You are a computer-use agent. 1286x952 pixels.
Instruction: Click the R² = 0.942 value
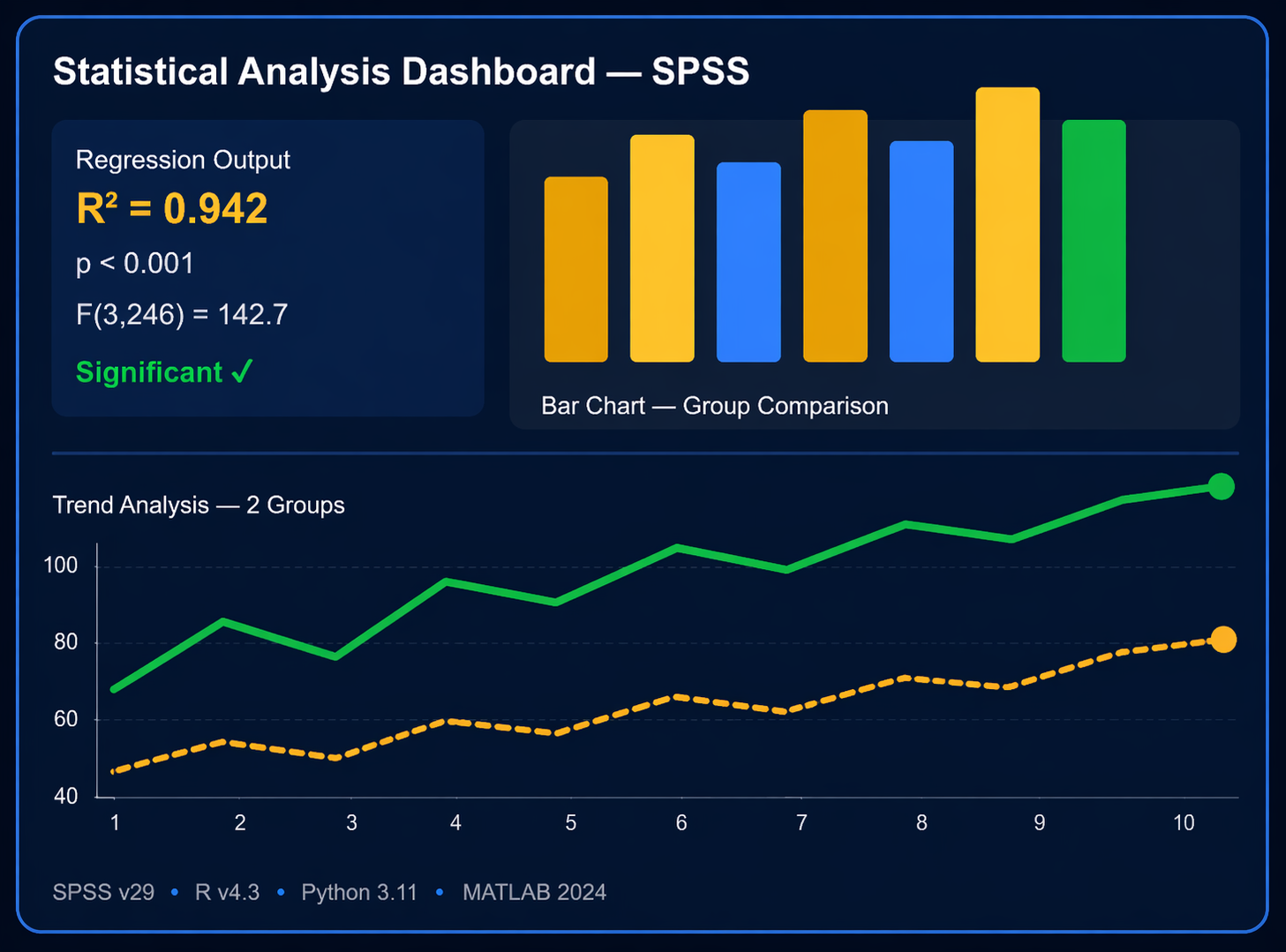coord(171,209)
